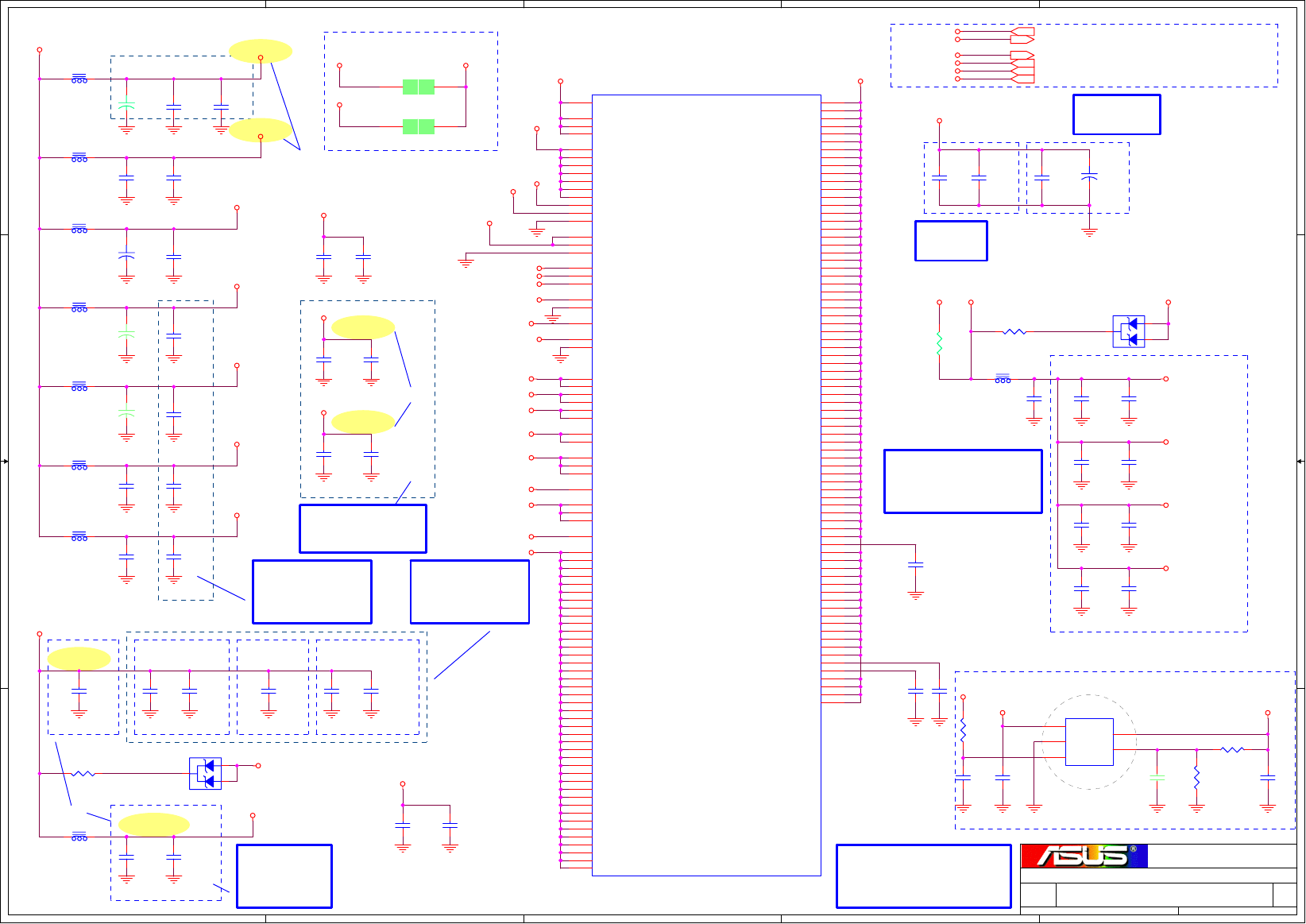Click the green vertical zigzag resistor symbol
The image size is (1306, 924).
pos(939,343)
